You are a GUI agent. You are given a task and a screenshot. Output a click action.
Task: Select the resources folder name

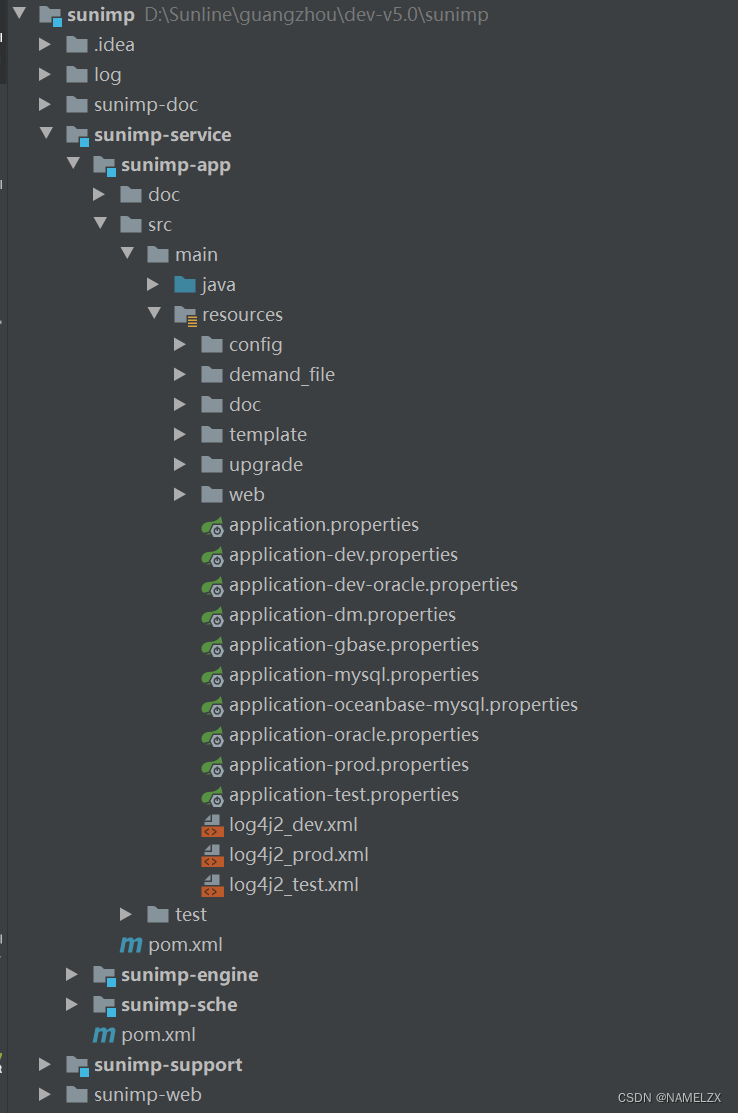coord(242,314)
